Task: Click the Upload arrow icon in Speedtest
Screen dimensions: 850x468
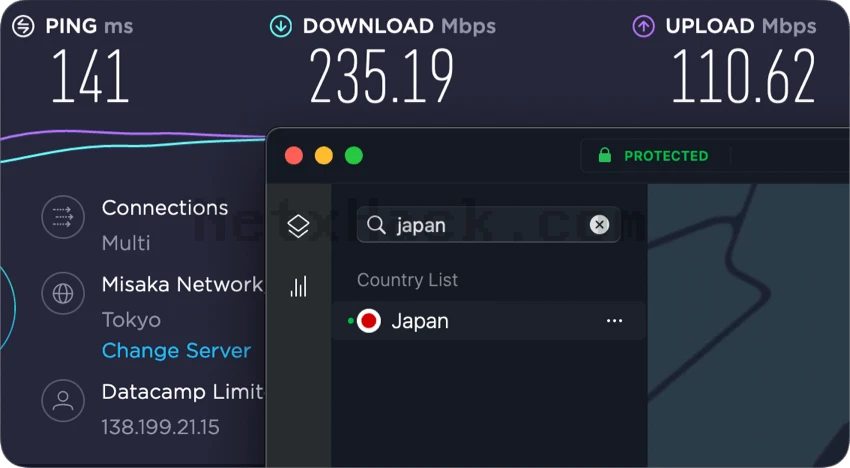Action: 643,26
